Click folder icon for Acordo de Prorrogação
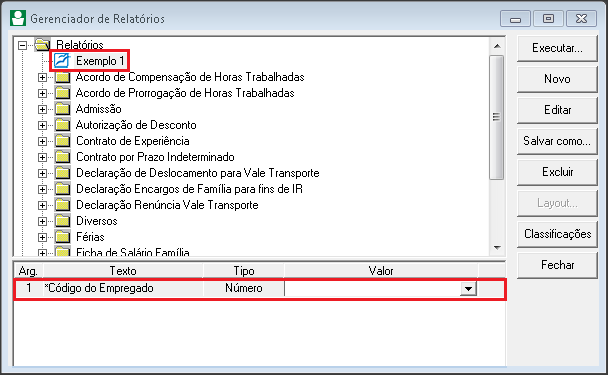 [62, 93]
